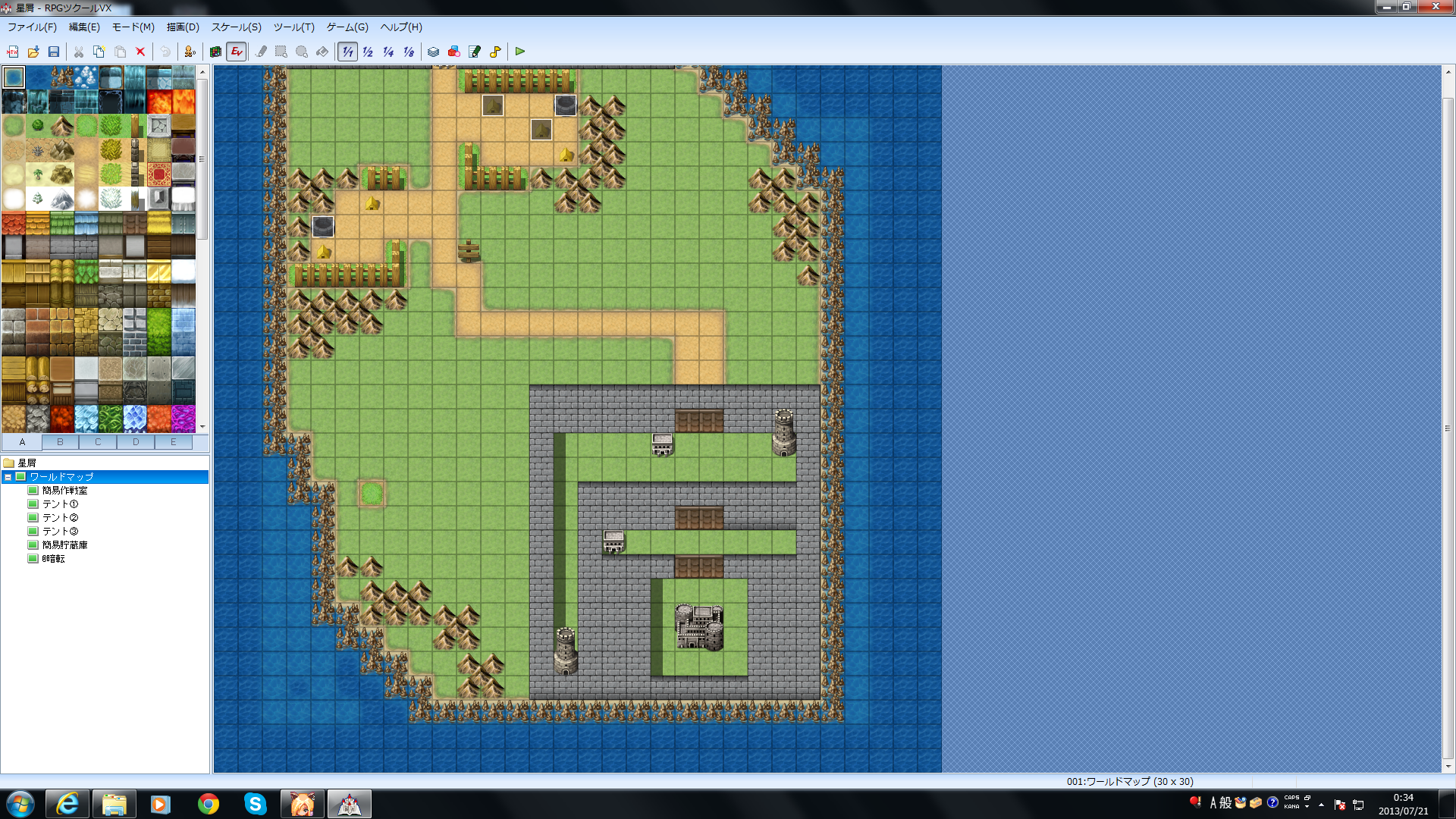The image size is (1456, 819).
Task: Toggle Event editing mode (Ev)
Action: [x=237, y=52]
